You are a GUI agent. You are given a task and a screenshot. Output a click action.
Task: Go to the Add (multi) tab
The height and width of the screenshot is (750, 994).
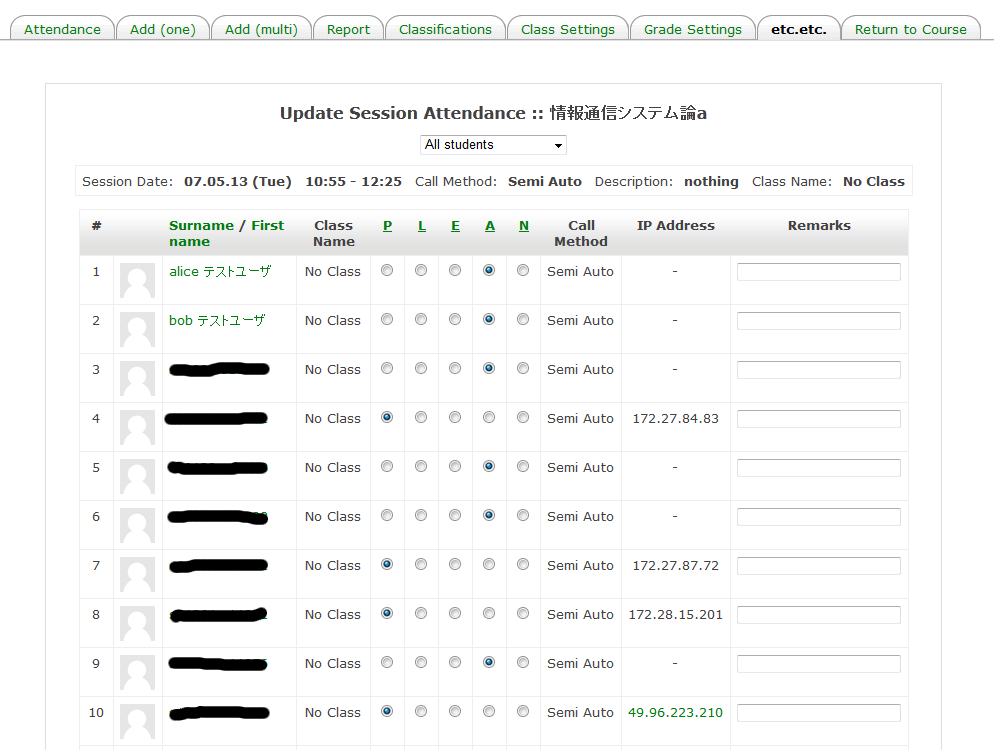coord(261,29)
